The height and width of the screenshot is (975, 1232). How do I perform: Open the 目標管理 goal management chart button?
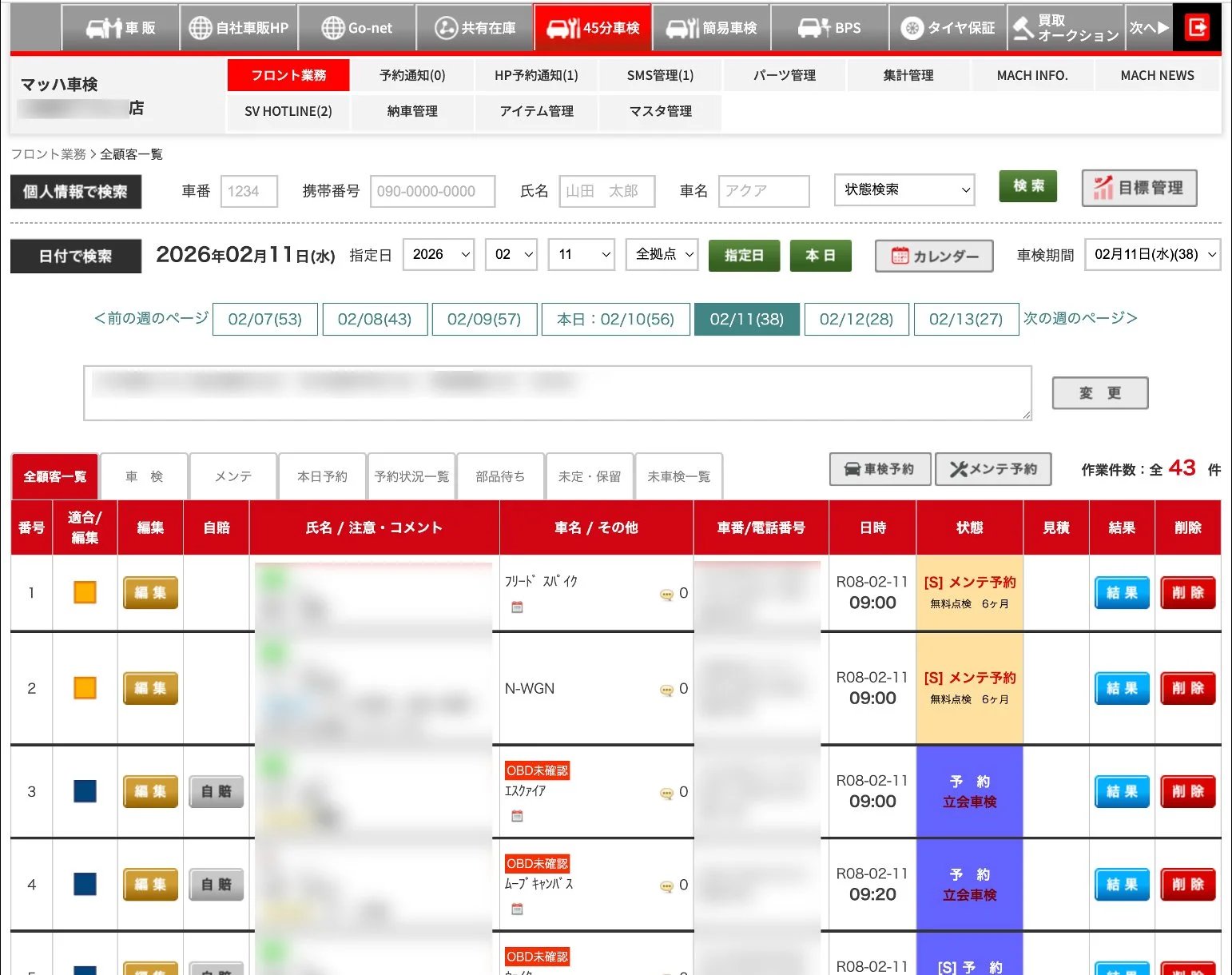click(x=1139, y=188)
